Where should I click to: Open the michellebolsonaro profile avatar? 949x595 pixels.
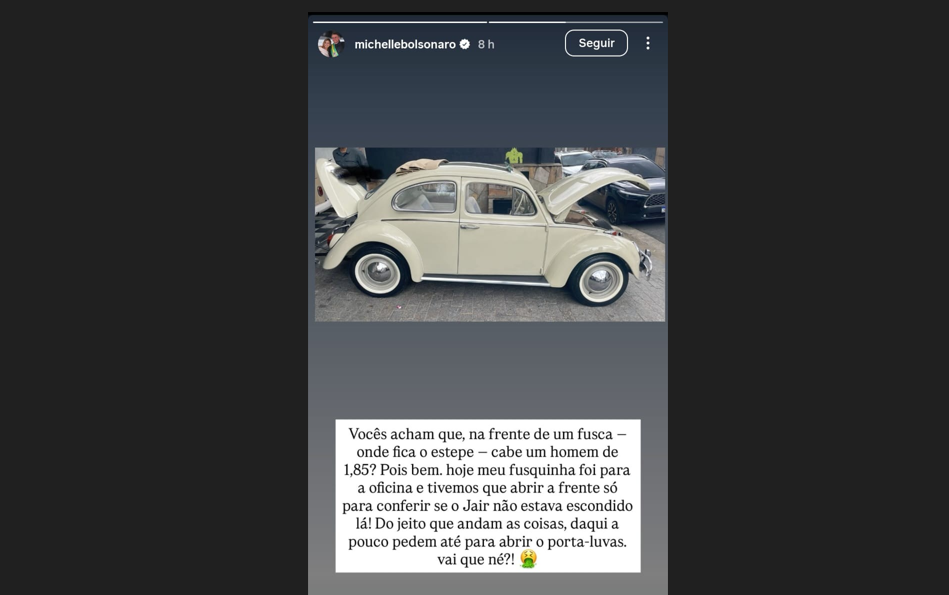tap(331, 44)
